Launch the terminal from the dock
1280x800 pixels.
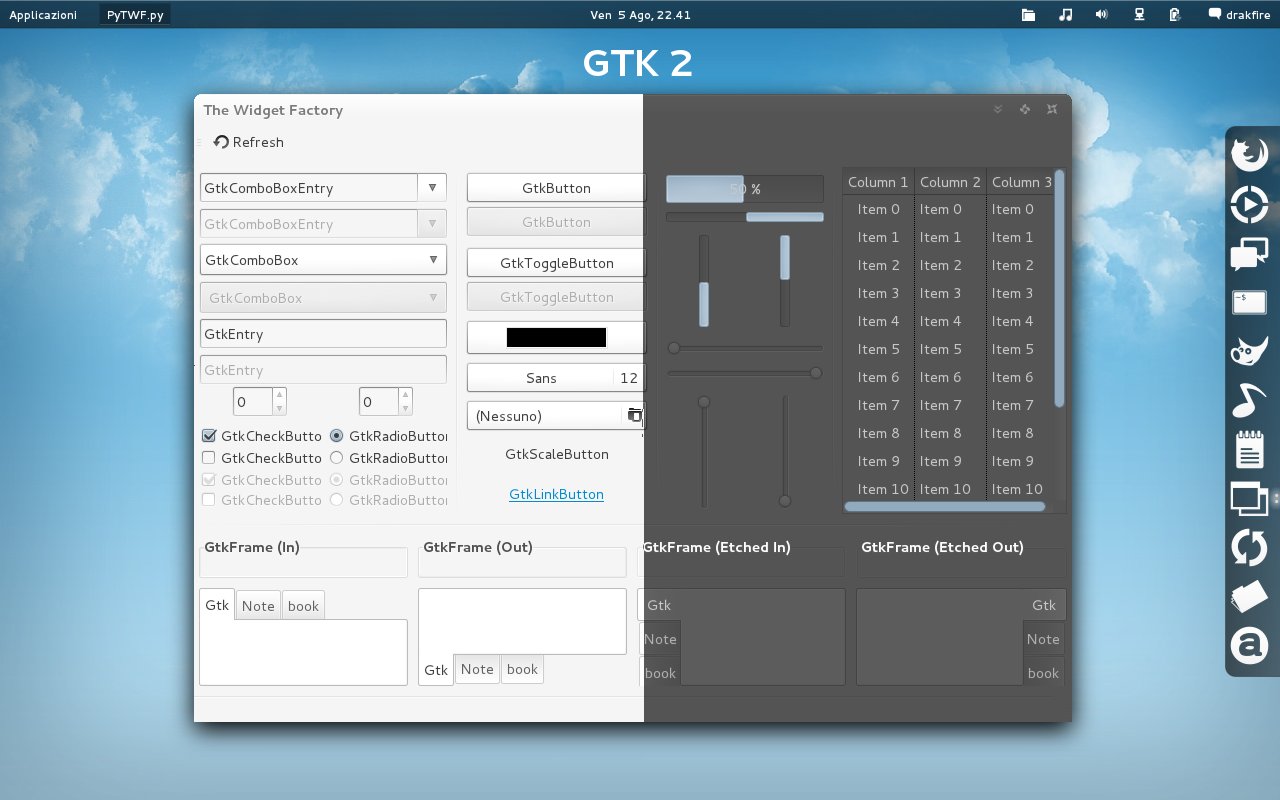pos(1249,303)
